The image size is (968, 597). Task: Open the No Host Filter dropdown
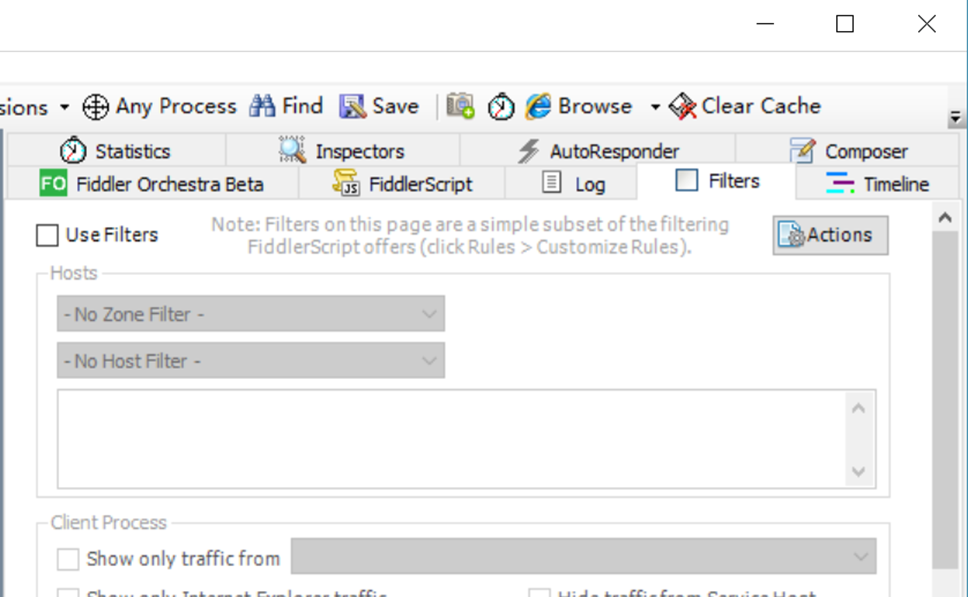tap(251, 361)
